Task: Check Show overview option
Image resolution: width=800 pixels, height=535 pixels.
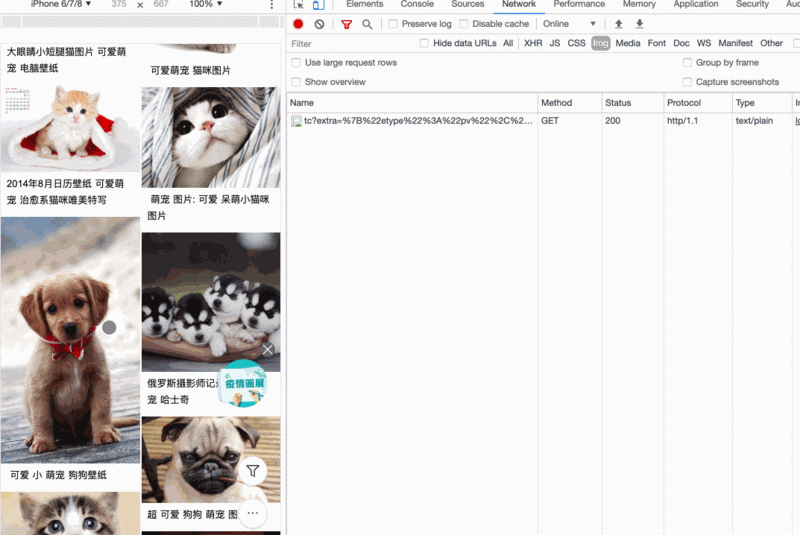Action: 296,82
